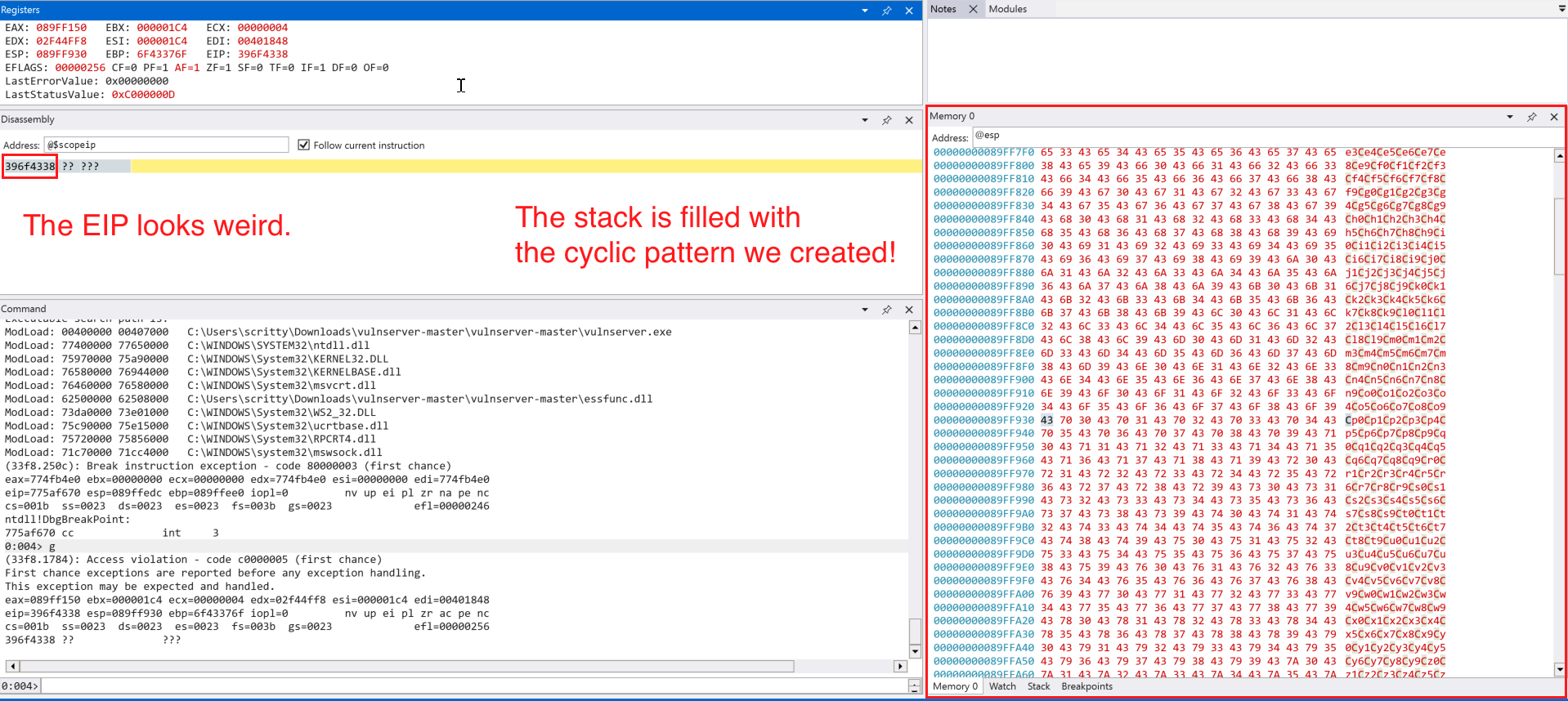Open the Disassembly window options dropdown
Image resolution: width=1568 pixels, height=701 pixels.
tap(865, 120)
